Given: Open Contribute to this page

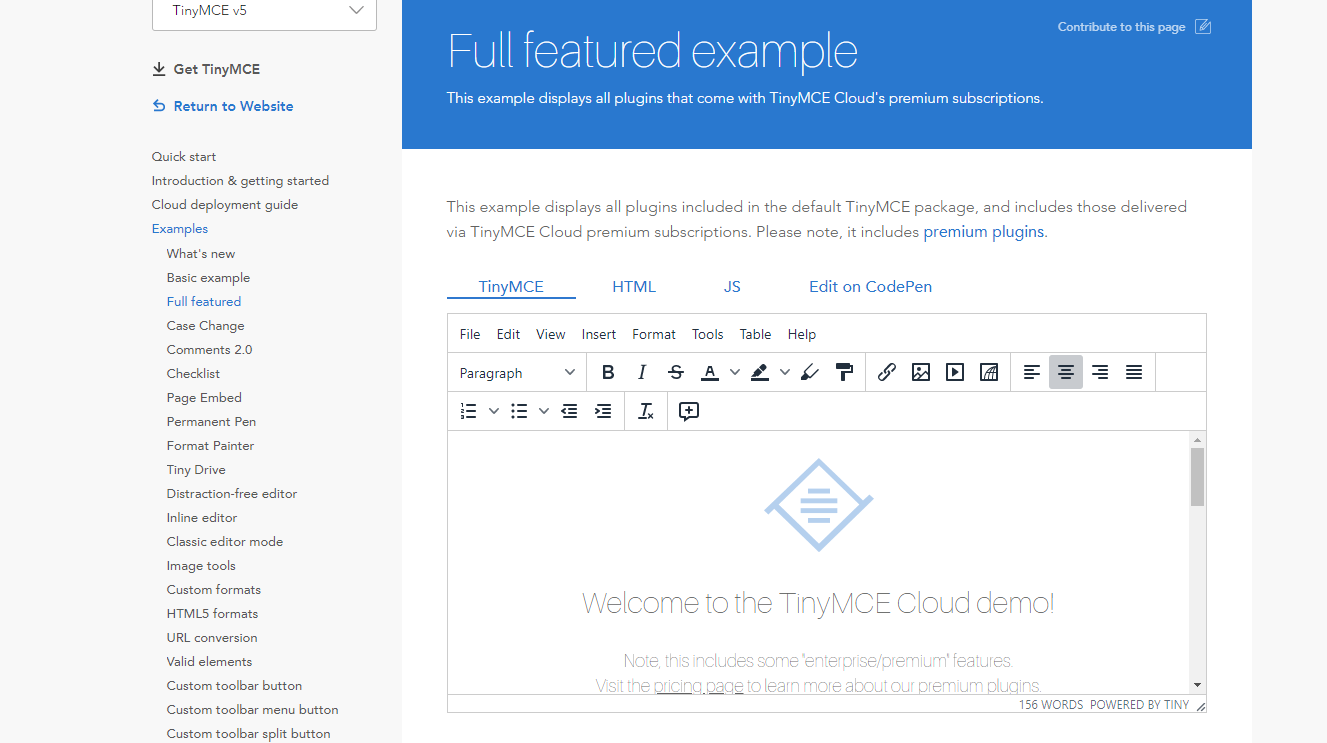Looking at the screenshot, I should [1120, 27].
